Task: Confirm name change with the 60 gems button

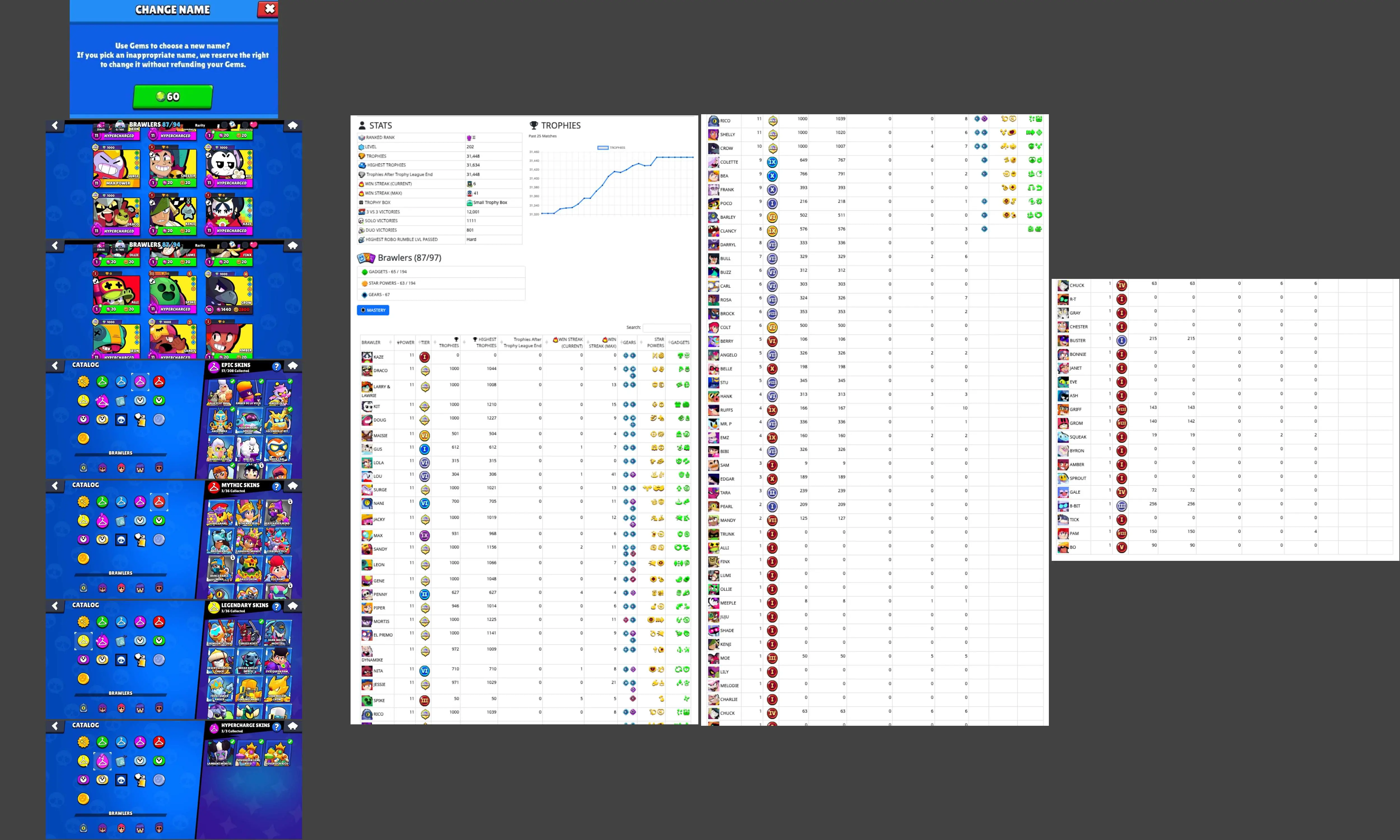Action: pyautogui.click(x=172, y=96)
